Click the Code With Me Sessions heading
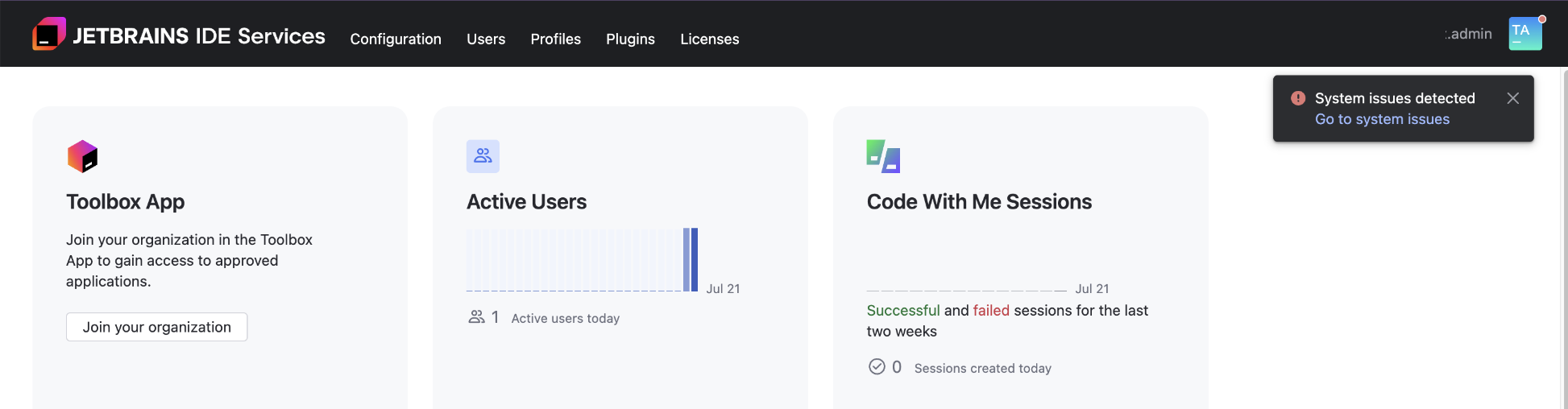Image resolution: width=1568 pixels, height=409 pixels. 979,201
